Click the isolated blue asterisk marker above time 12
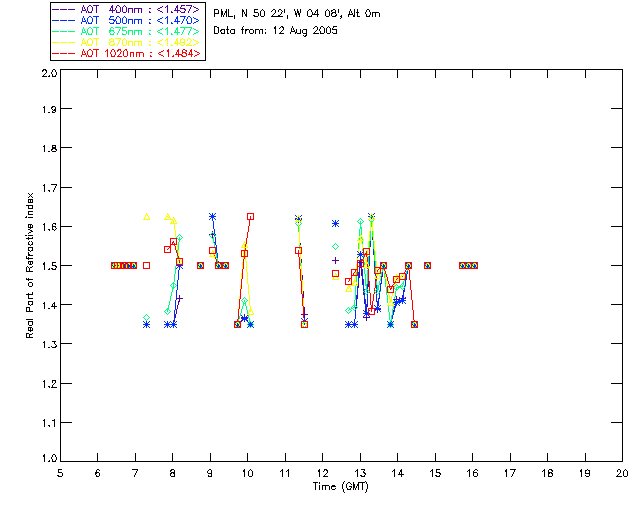Image resolution: width=640 pixels, height=512 pixels. (336, 223)
